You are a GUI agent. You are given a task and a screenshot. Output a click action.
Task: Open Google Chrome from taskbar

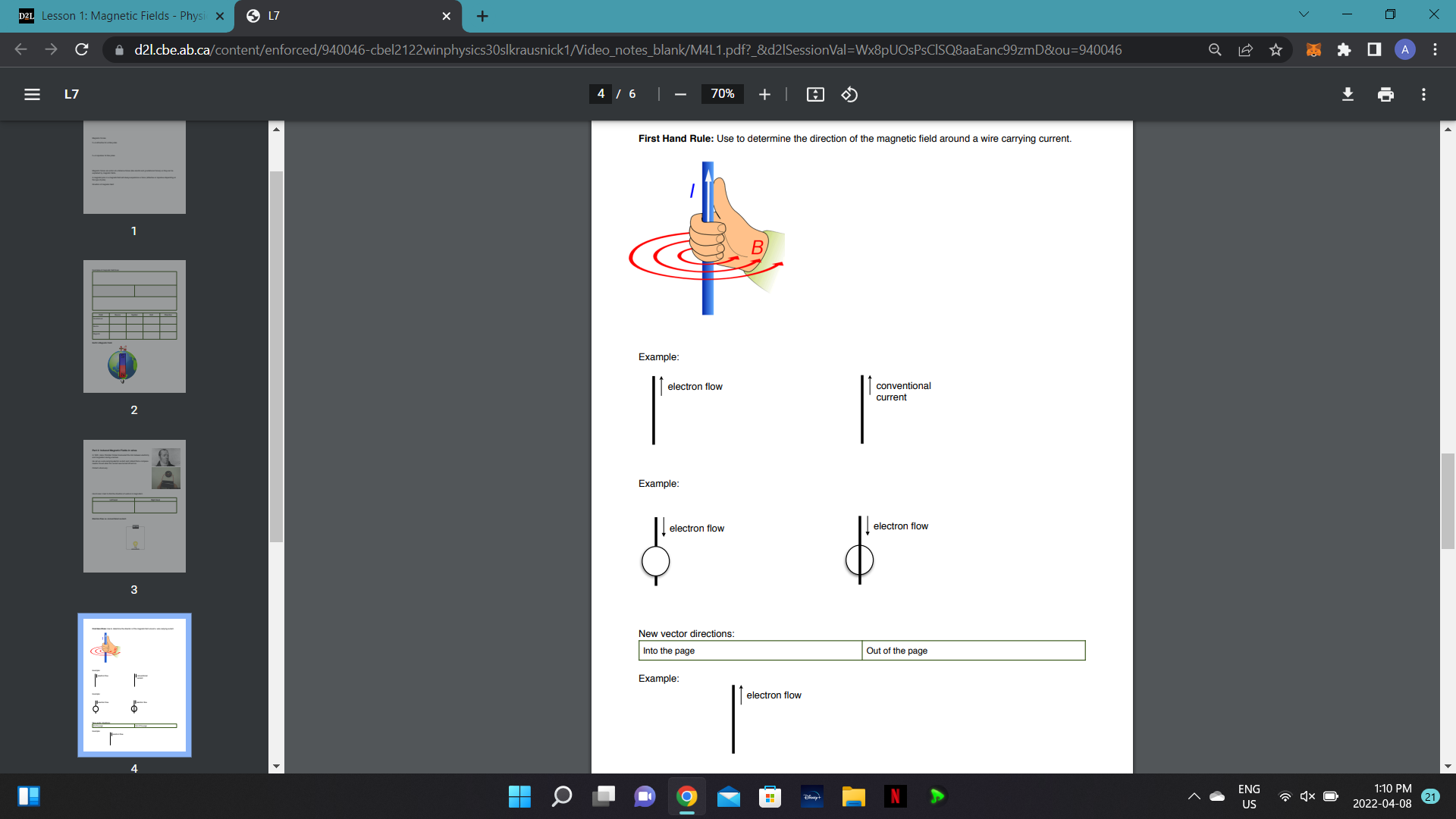click(687, 796)
